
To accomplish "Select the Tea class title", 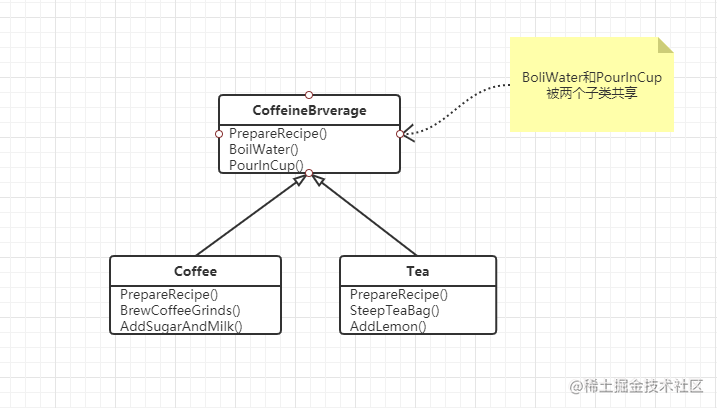I will [x=417, y=271].
